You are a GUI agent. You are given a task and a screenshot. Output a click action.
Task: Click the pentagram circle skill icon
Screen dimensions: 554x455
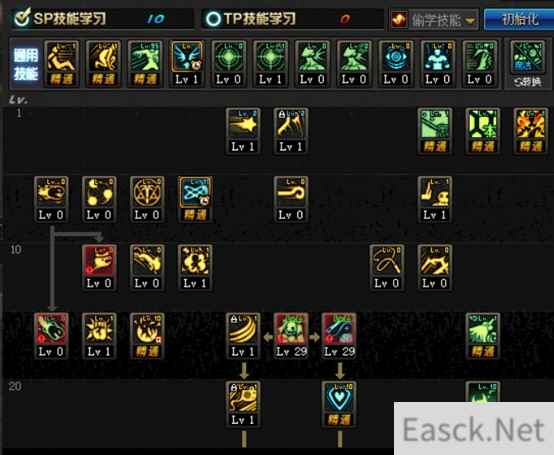tap(147, 199)
